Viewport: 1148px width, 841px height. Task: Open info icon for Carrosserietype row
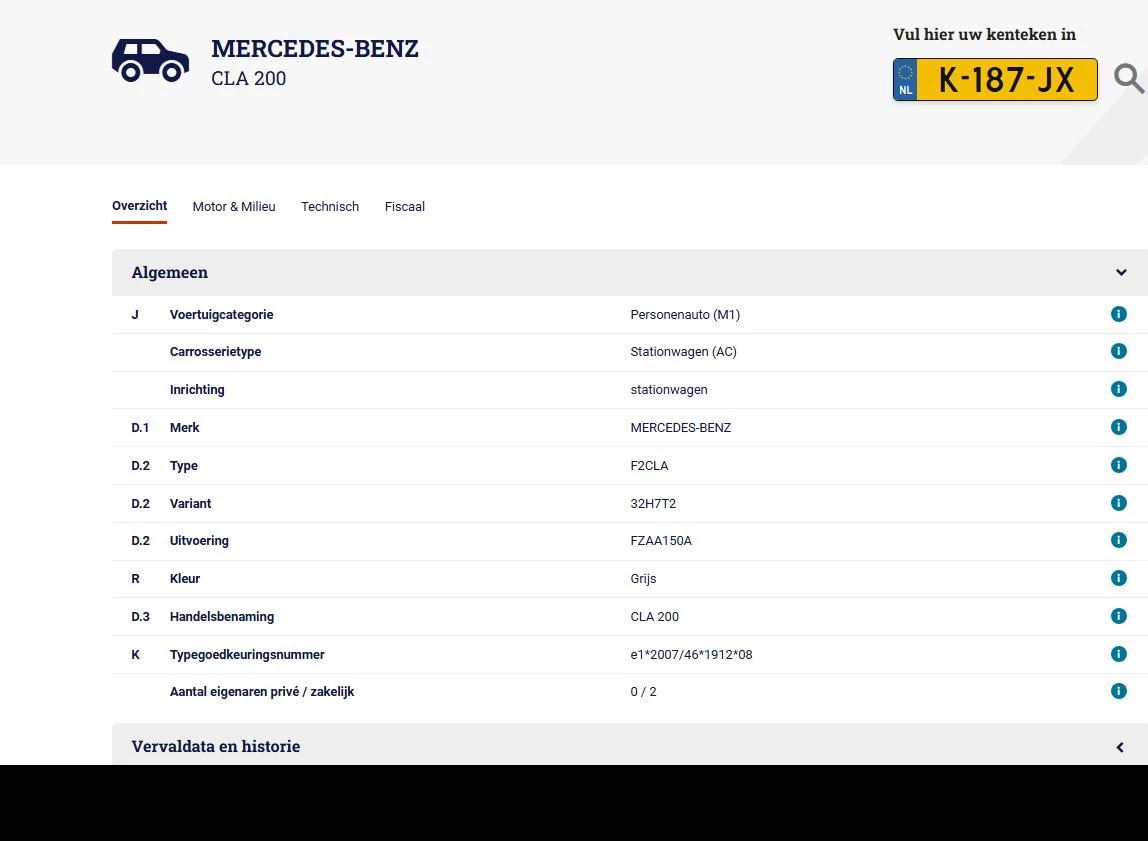click(x=1118, y=351)
